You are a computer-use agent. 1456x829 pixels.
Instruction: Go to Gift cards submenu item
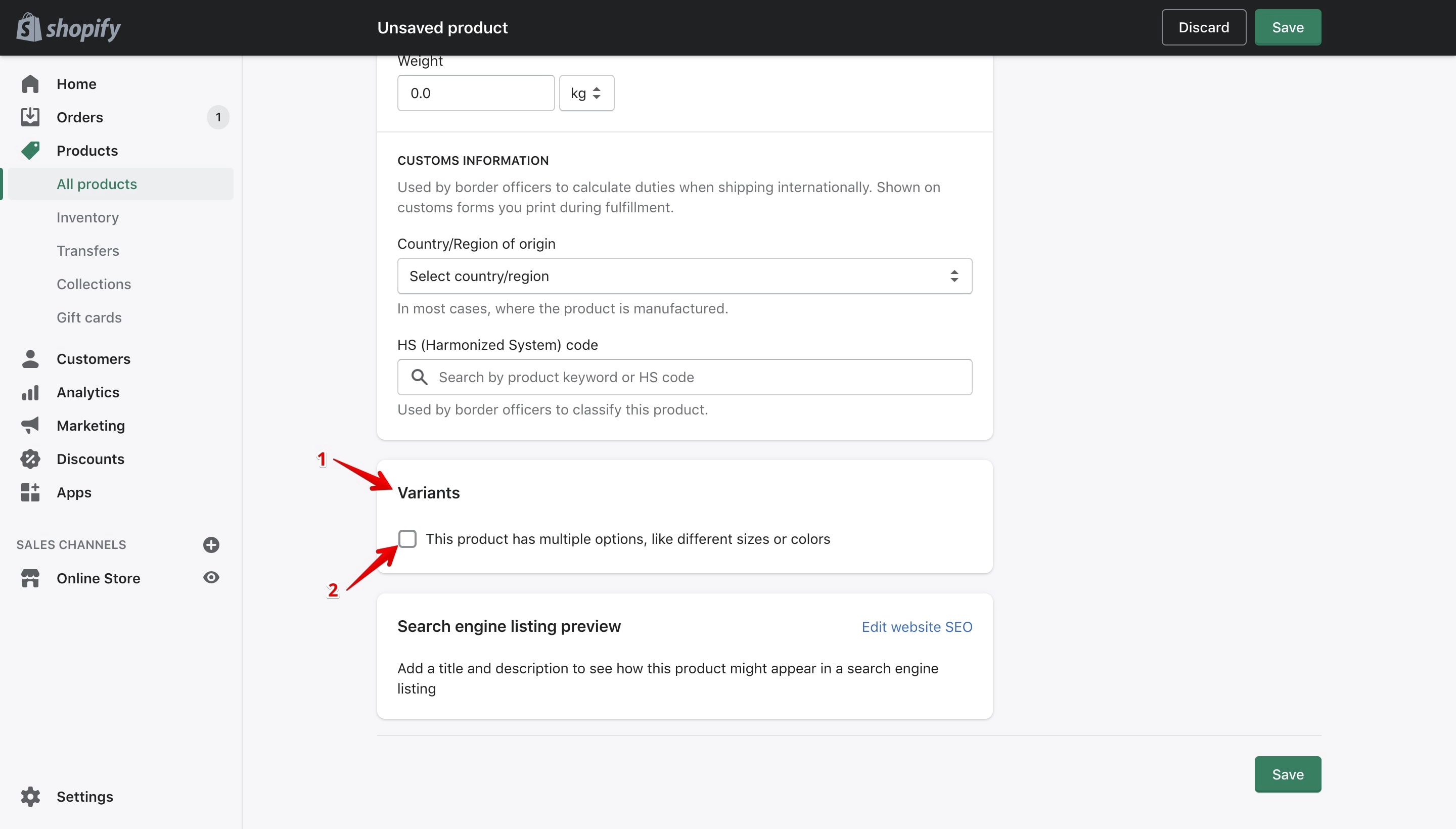tap(89, 317)
